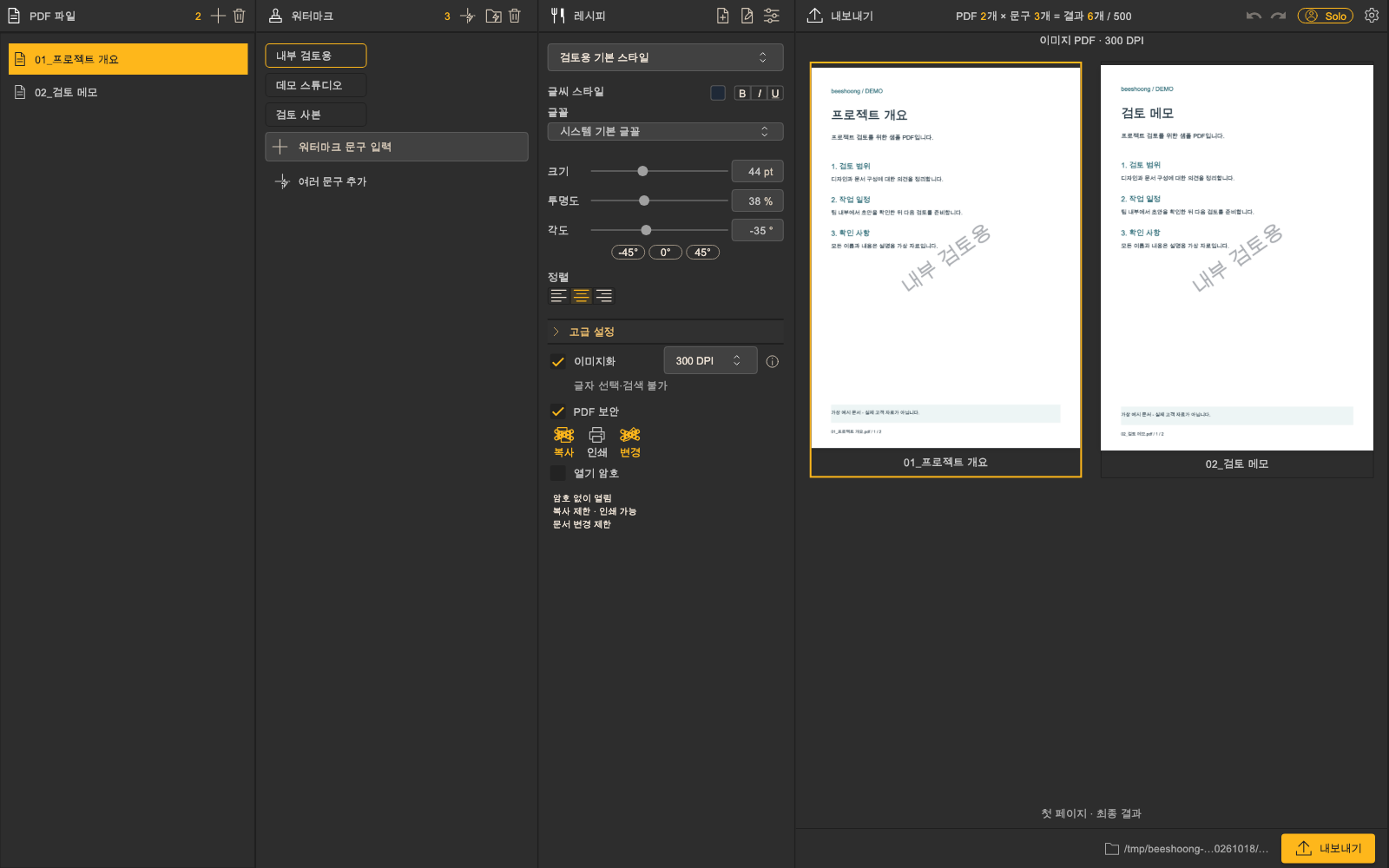1389x868 pixels.
Task: Toggle modification restriction icon
Action: [630, 441]
